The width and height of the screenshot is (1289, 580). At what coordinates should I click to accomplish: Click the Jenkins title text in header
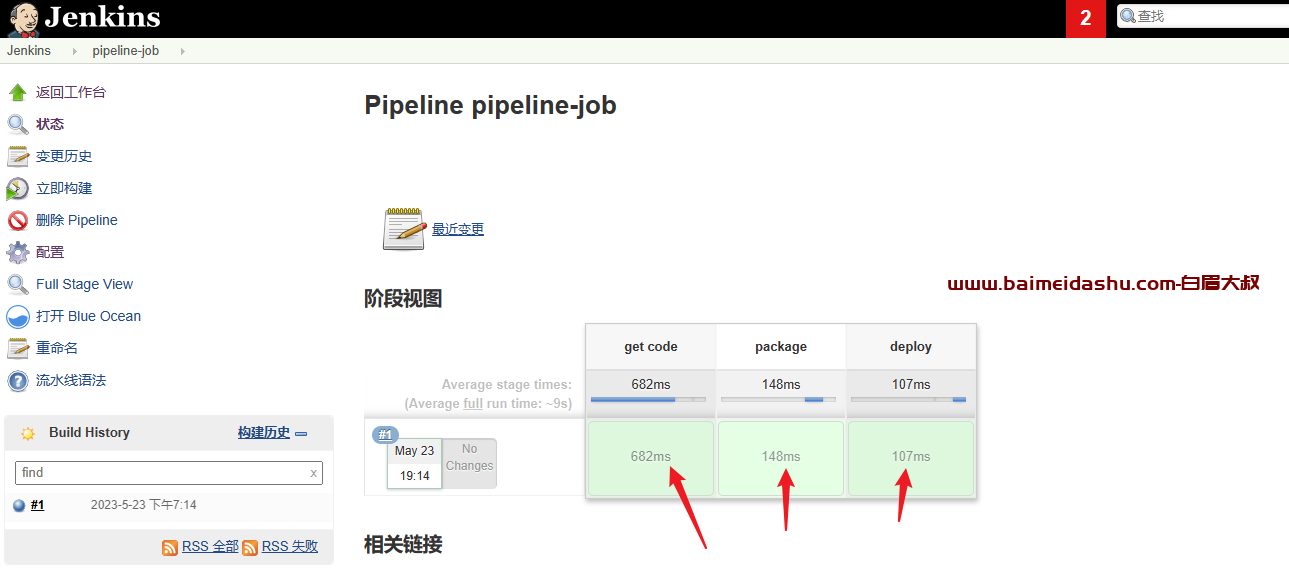pos(103,18)
